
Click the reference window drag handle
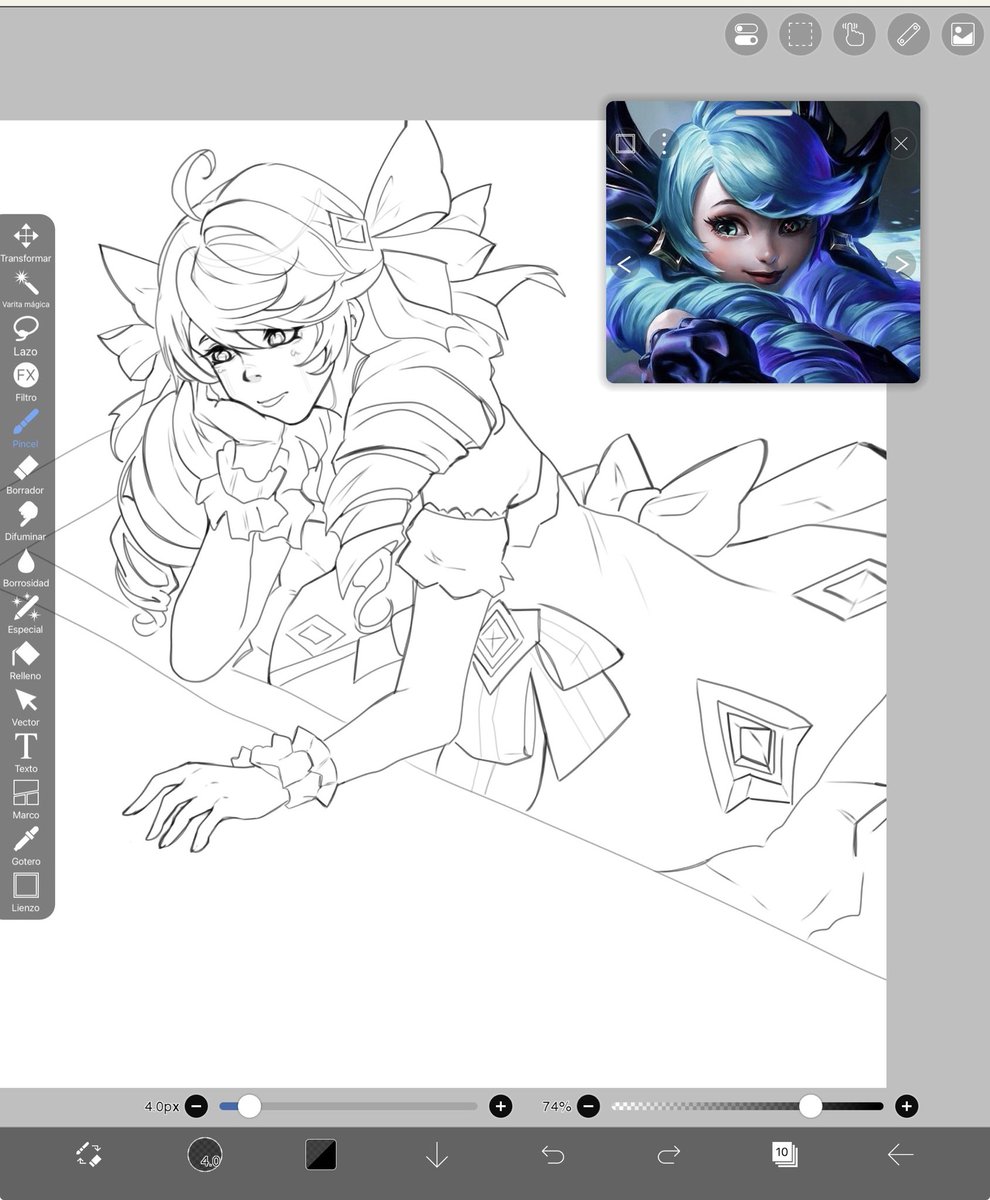point(763,112)
